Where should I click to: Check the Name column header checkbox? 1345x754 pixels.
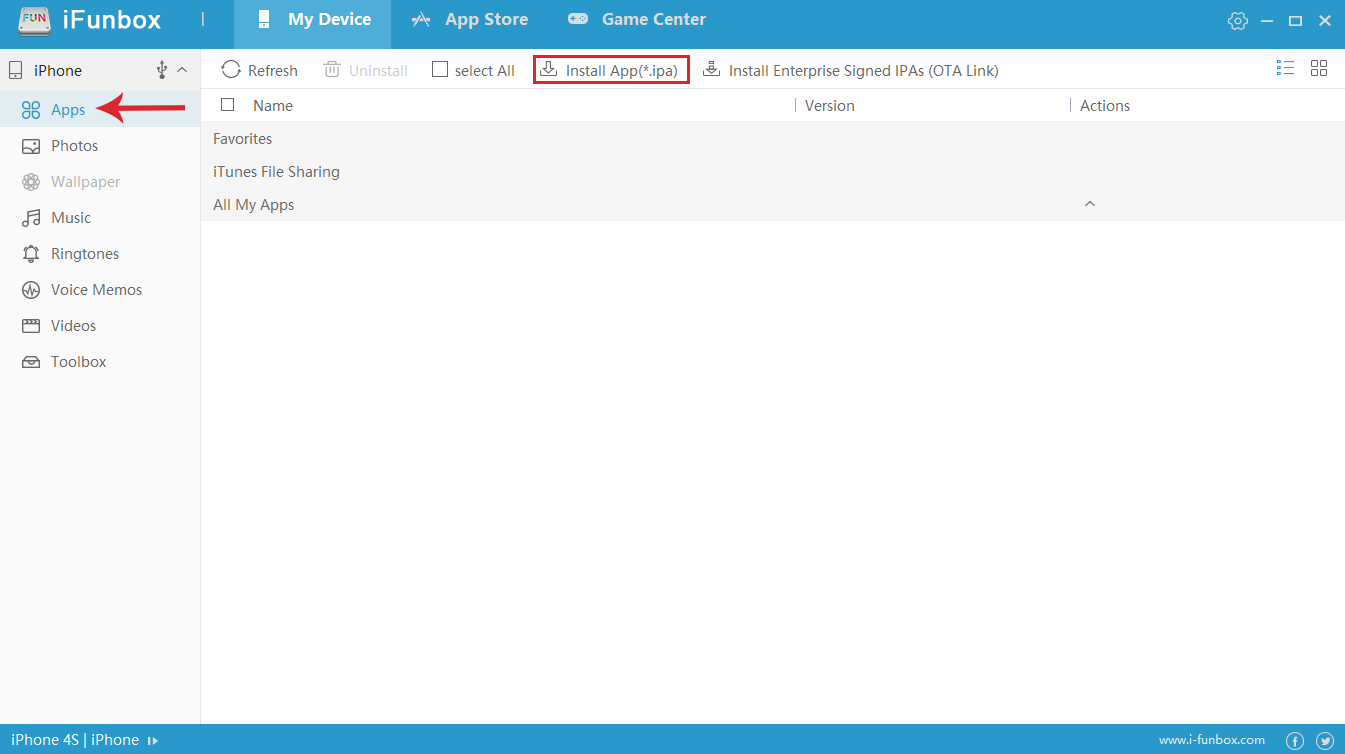pyautogui.click(x=228, y=105)
